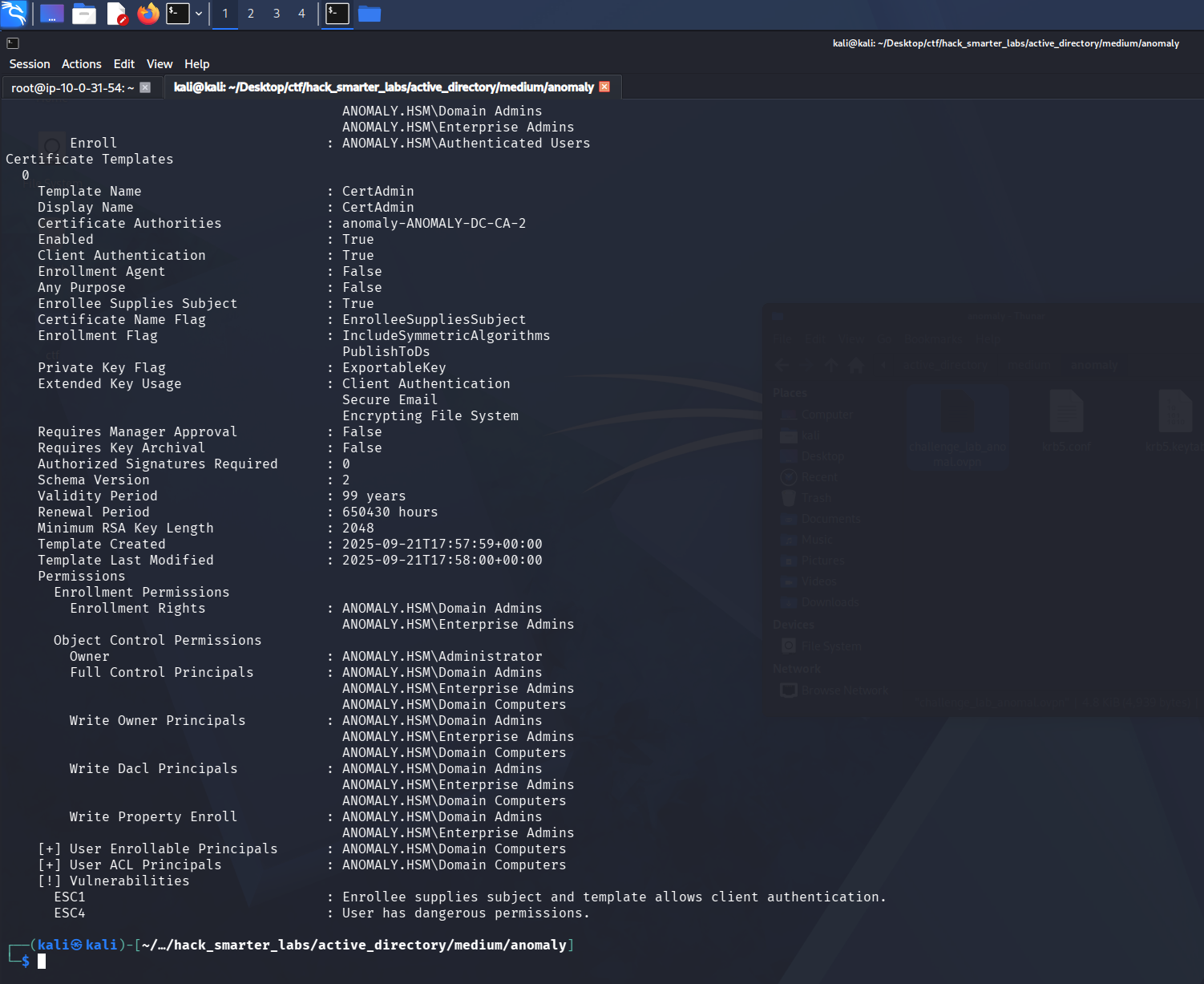Screen dimensions: 1204x984
Task: Launch Firefox browser from the panel
Action: tap(148, 14)
